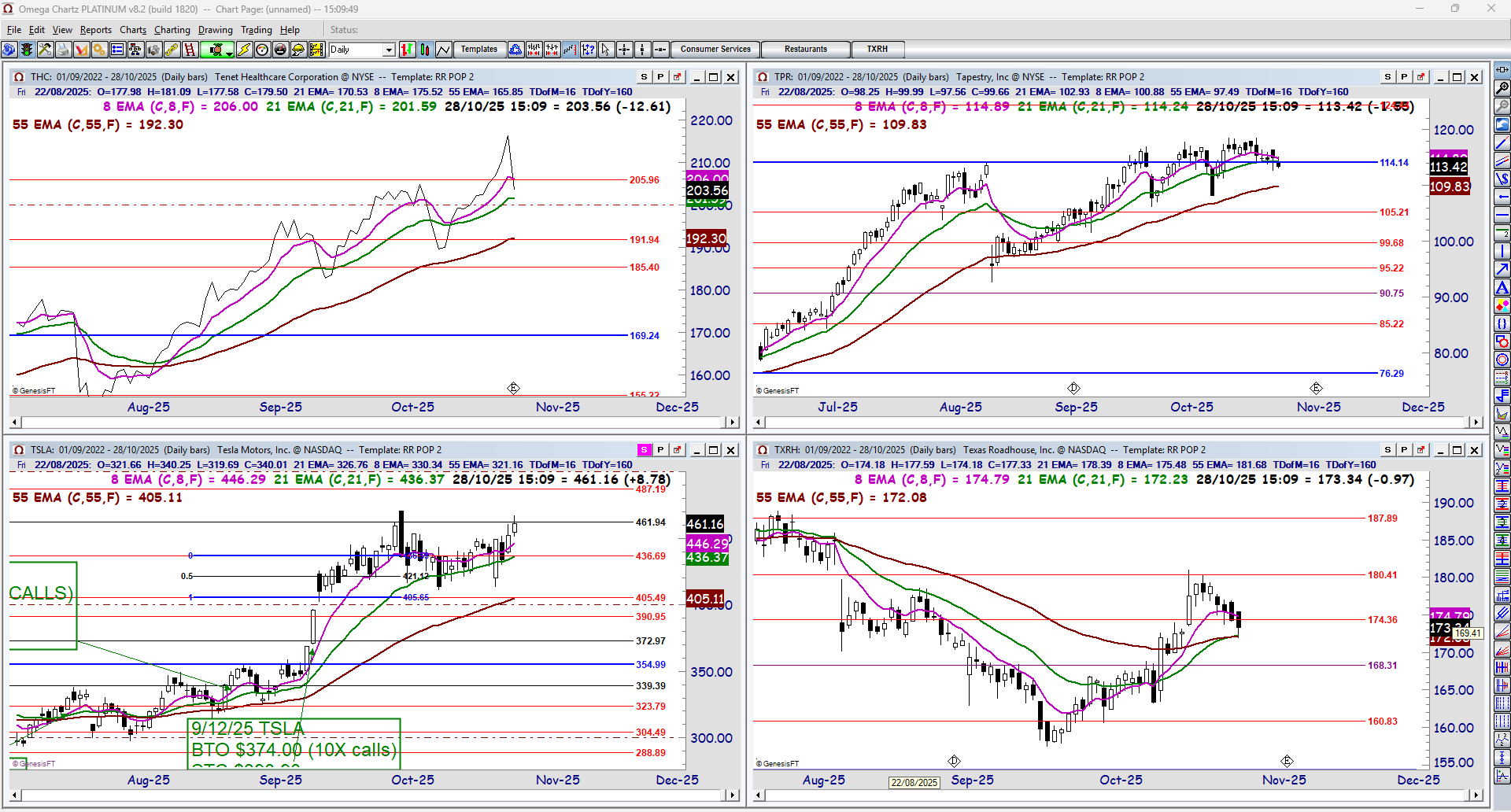Select the crosshair cursor tool
This screenshot has height=812, width=1511.
(624, 50)
